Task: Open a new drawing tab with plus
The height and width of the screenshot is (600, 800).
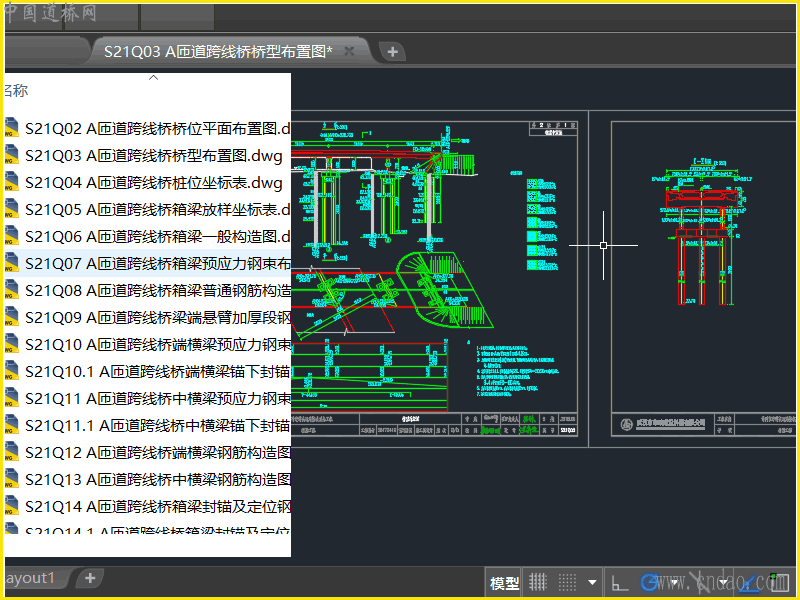Action: pyautogui.click(x=392, y=51)
